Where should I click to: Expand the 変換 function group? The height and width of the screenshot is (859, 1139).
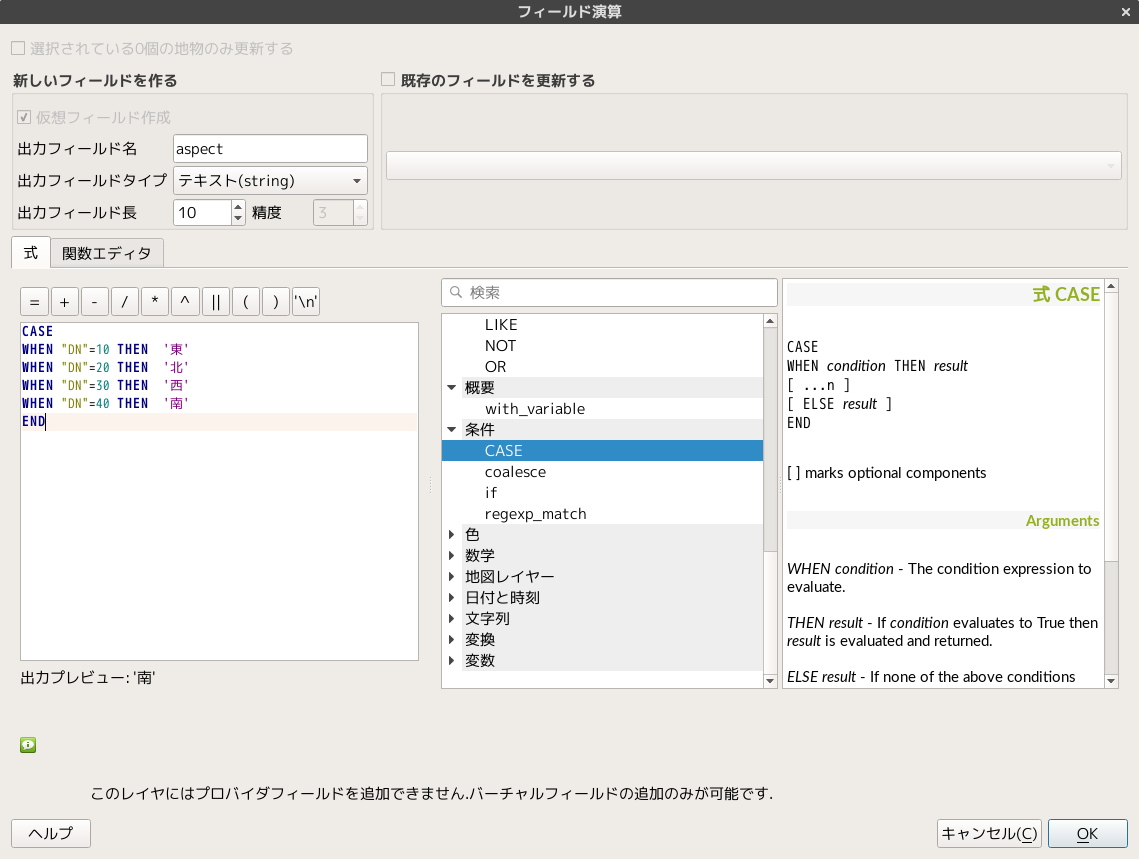[452, 640]
